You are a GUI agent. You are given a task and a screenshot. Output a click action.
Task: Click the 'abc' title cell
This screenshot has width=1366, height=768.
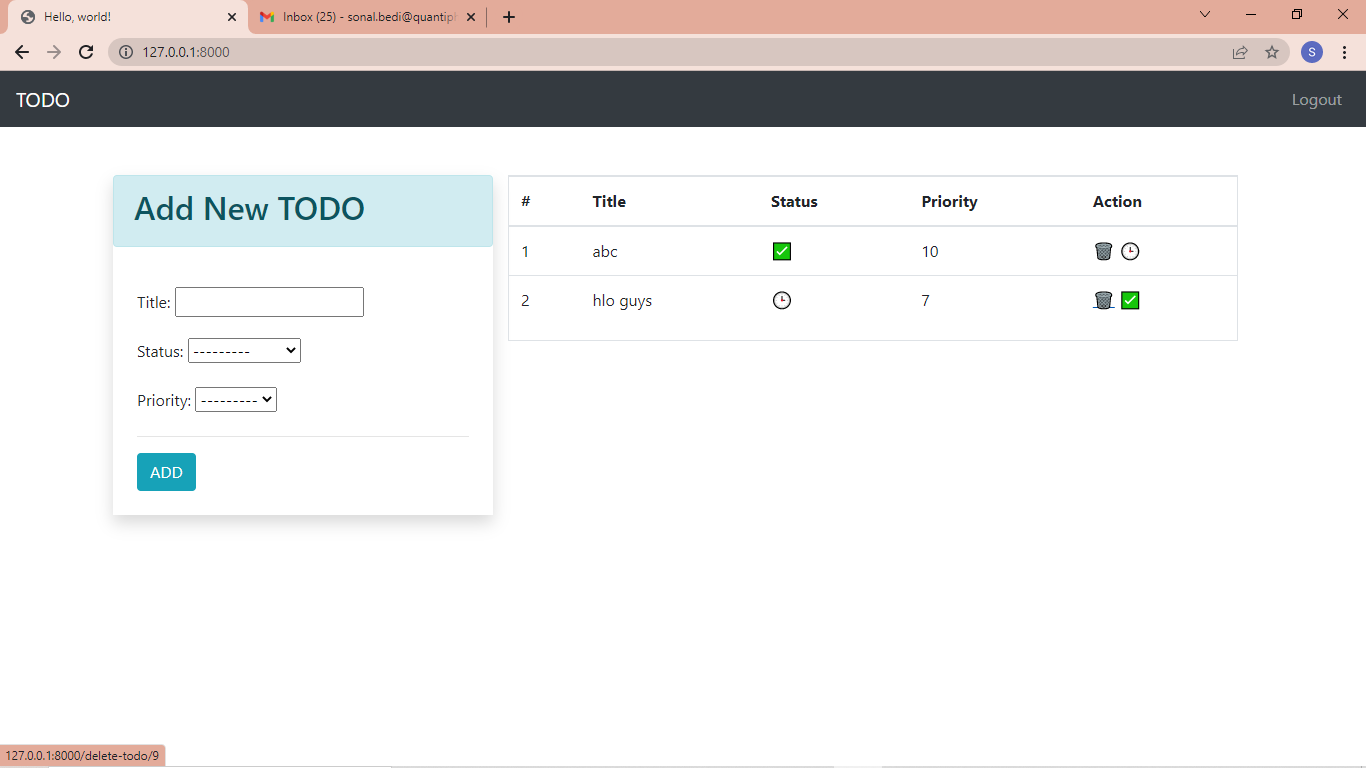pyautogui.click(x=605, y=251)
